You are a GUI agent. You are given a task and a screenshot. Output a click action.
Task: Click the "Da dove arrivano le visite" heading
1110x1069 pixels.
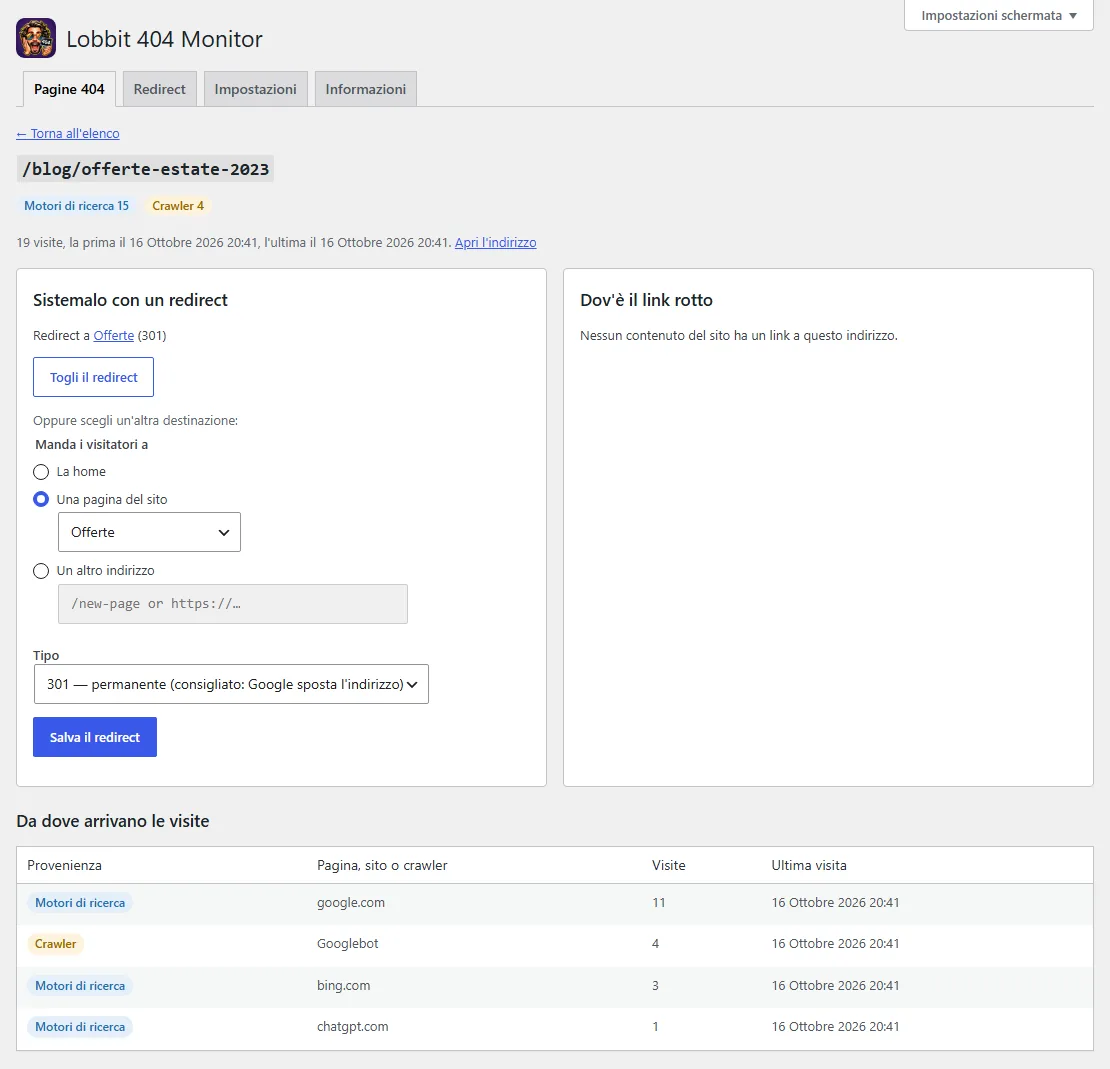(x=113, y=821)
